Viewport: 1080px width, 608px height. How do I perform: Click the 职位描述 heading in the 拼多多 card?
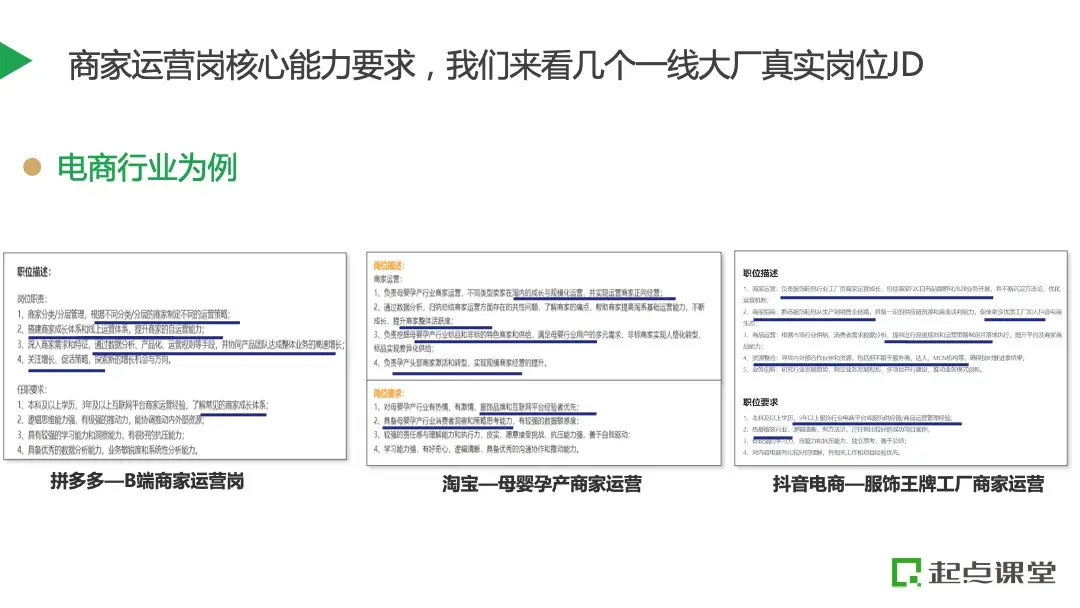coord(34,272)
